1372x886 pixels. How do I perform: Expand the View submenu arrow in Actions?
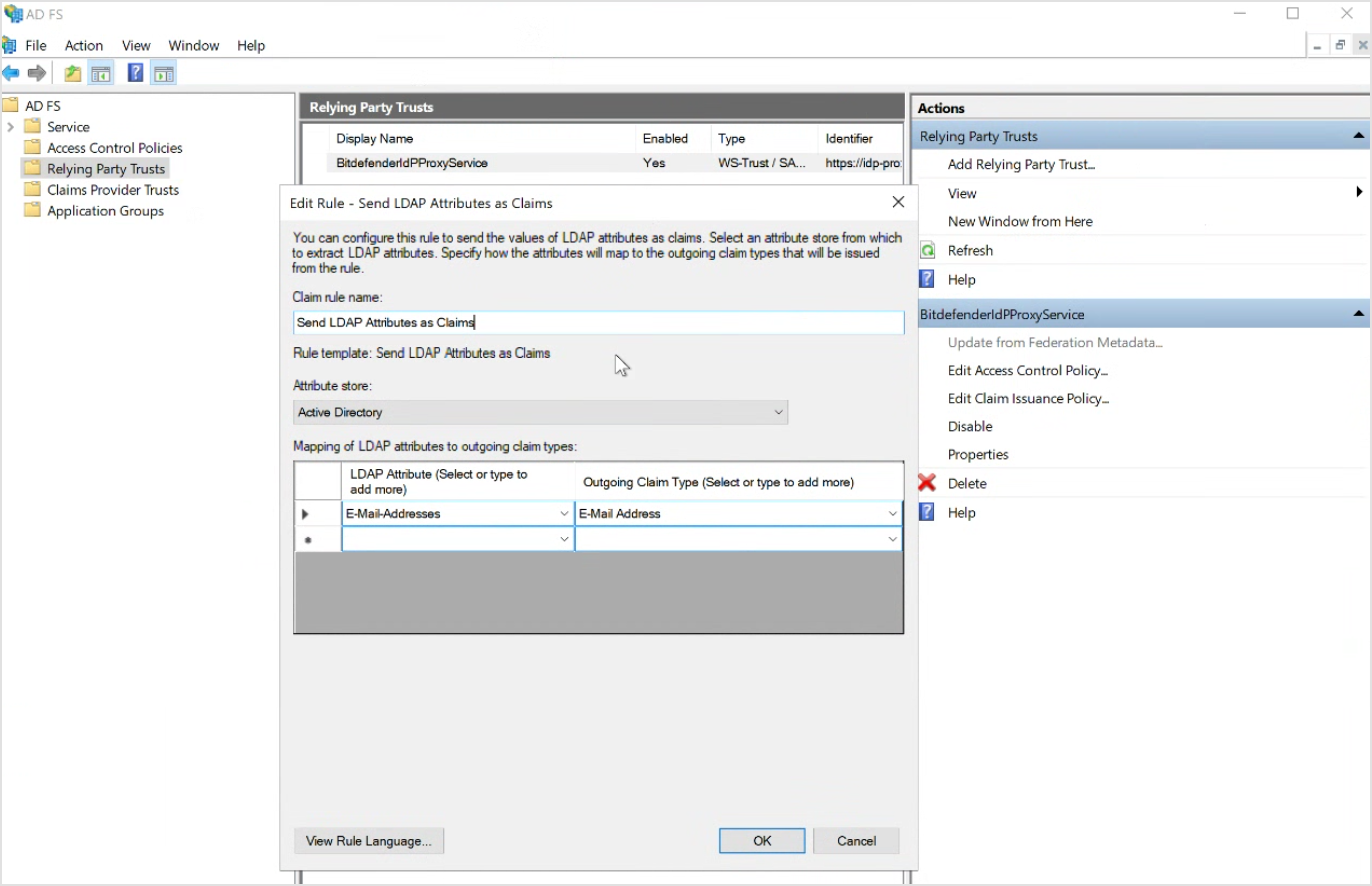click(1359, 192)
